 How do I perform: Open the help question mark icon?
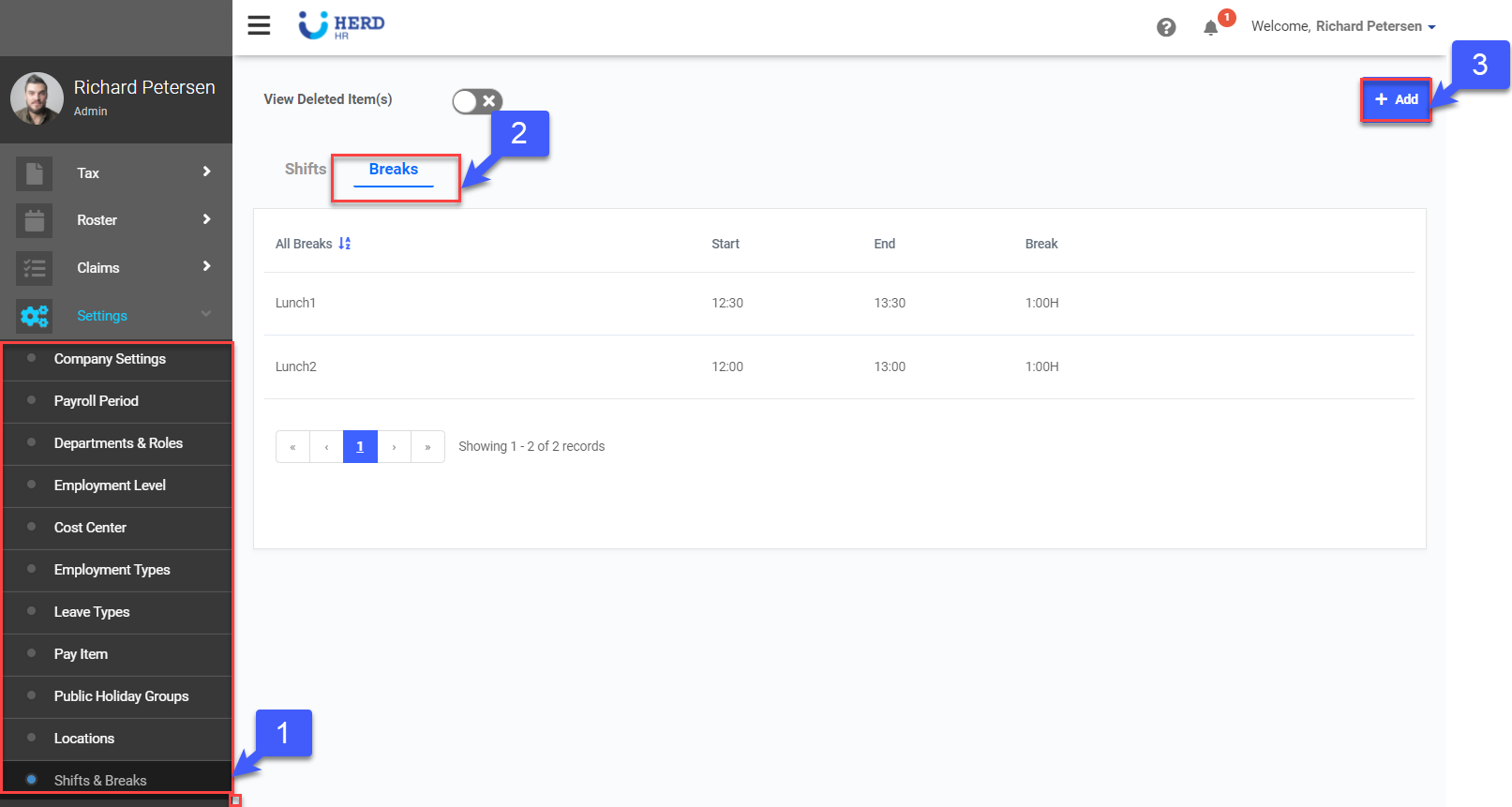pos(1165,27)
